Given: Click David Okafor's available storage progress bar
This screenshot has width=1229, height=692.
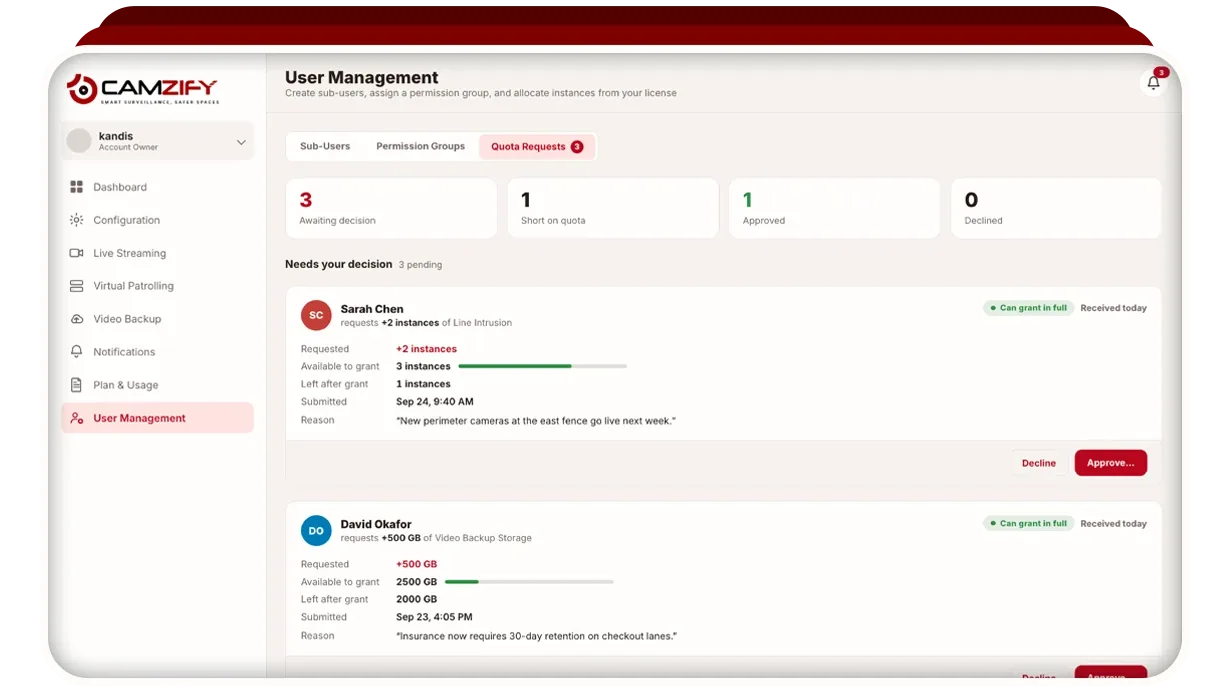Looking at the screenshot, I should coord(529,581).
